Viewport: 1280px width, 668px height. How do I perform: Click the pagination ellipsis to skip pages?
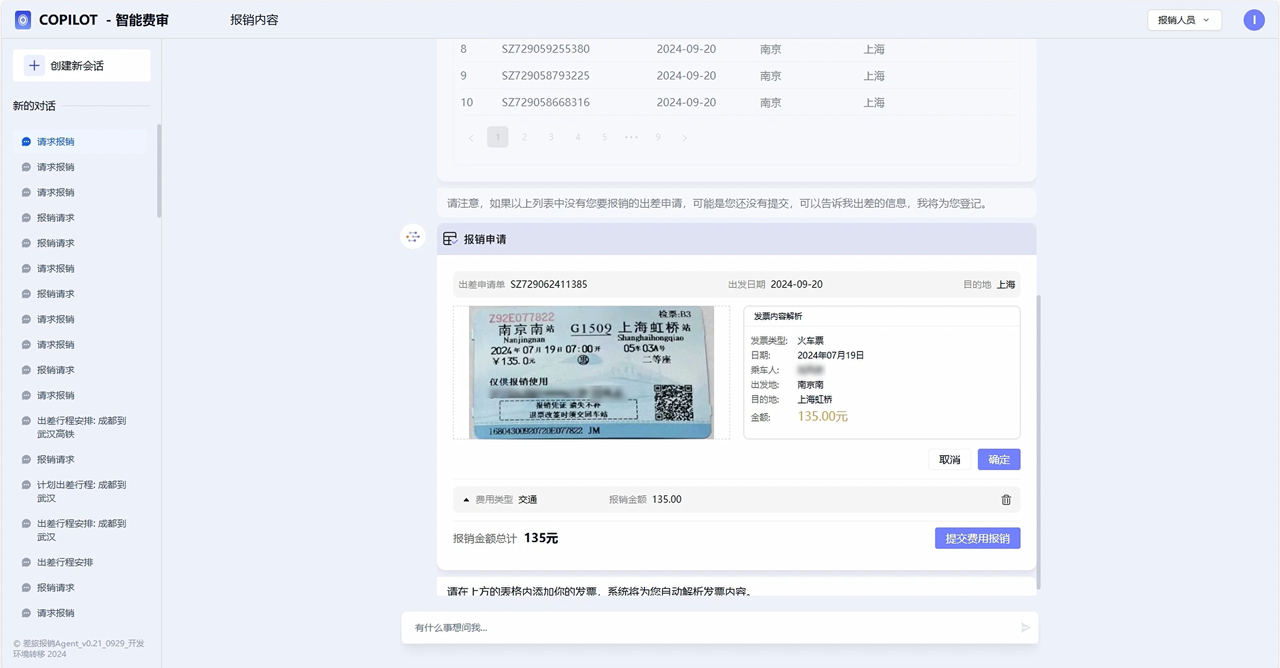click(x=631, y=137)
